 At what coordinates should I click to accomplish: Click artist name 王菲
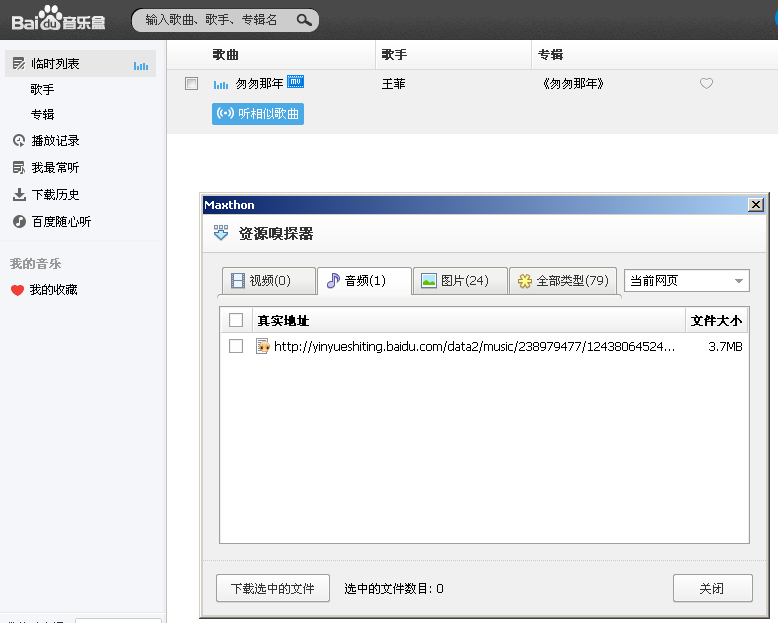pyautogui.click(x=393, y=84)
